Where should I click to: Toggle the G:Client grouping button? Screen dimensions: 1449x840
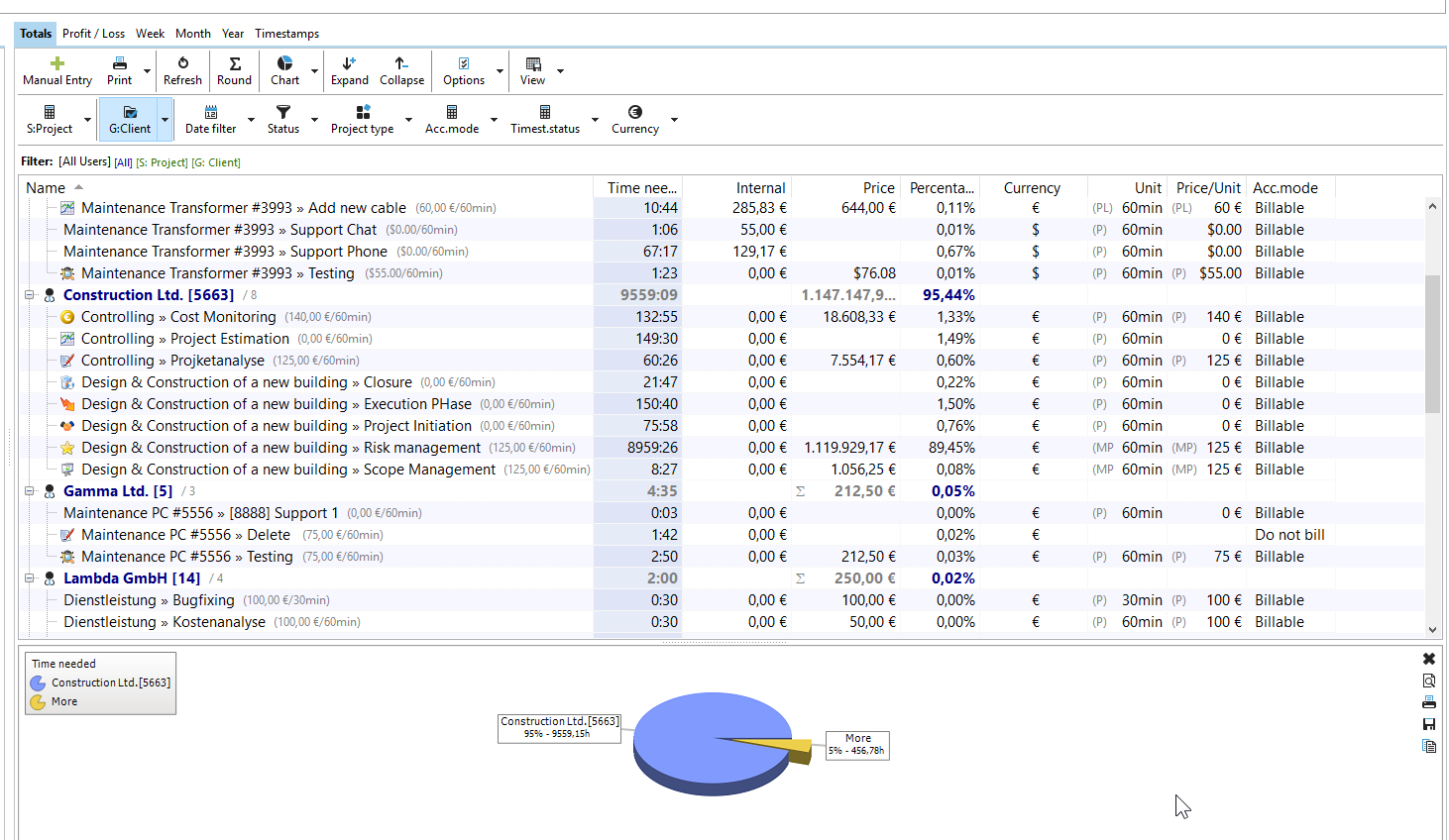coord(130,119)
